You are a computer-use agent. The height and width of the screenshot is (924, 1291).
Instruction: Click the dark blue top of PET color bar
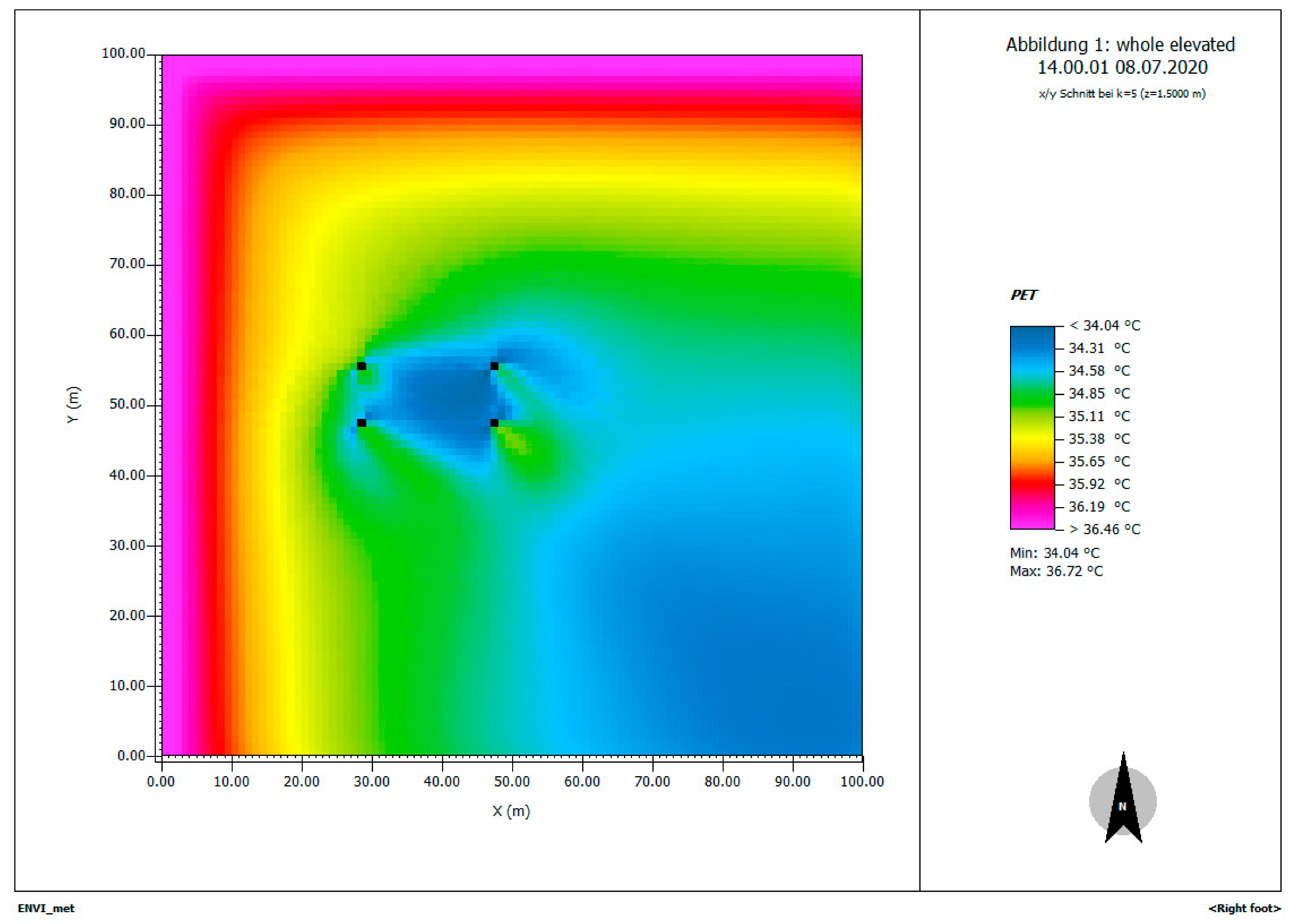(x=1032, y=337)
